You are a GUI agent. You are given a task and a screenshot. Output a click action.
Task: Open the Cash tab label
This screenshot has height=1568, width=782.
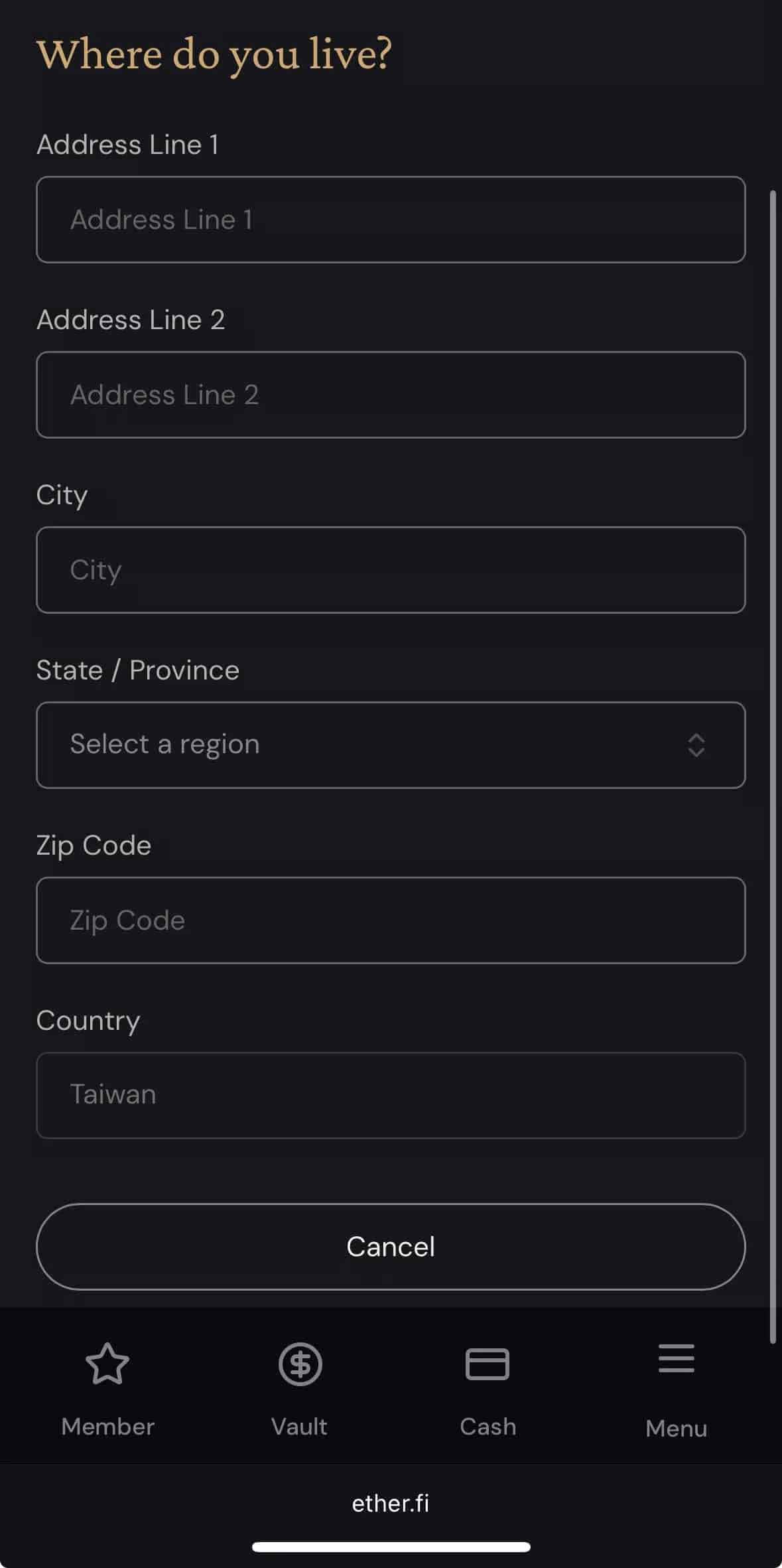pyautogui.click(x=488, y=1427)
